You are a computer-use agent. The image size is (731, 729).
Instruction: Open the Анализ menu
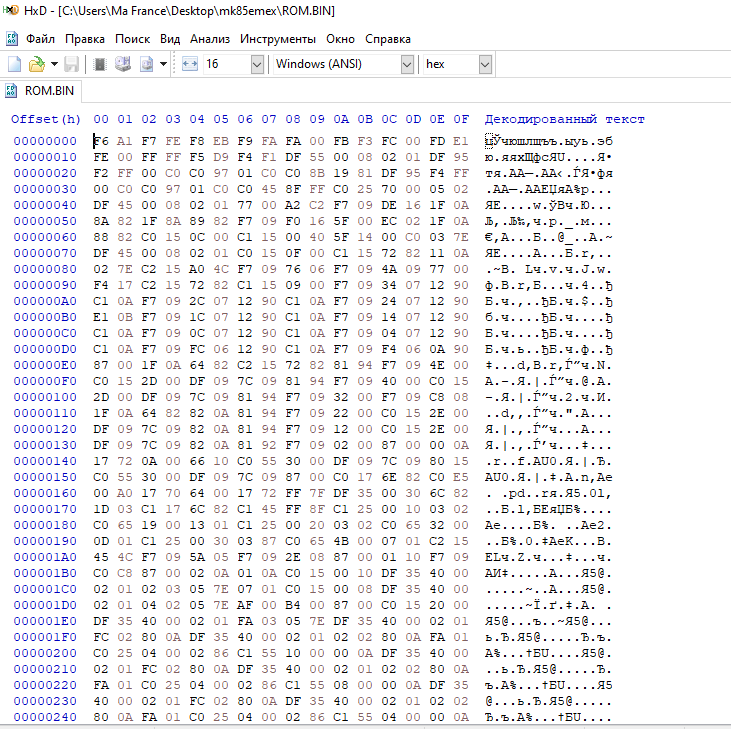[210, 39]
